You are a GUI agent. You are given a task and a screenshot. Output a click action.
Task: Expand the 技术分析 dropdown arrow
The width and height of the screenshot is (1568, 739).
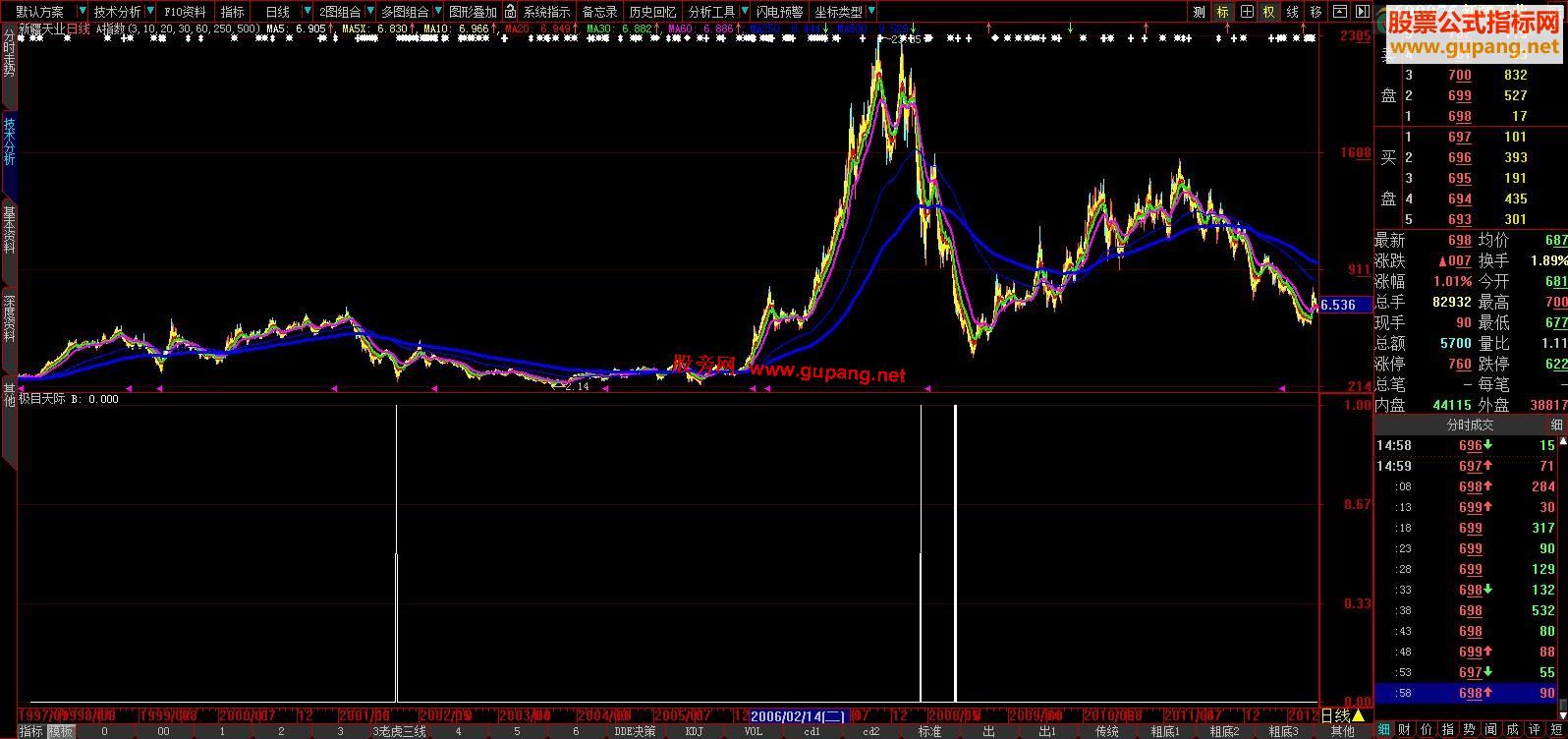click(150, 12)
